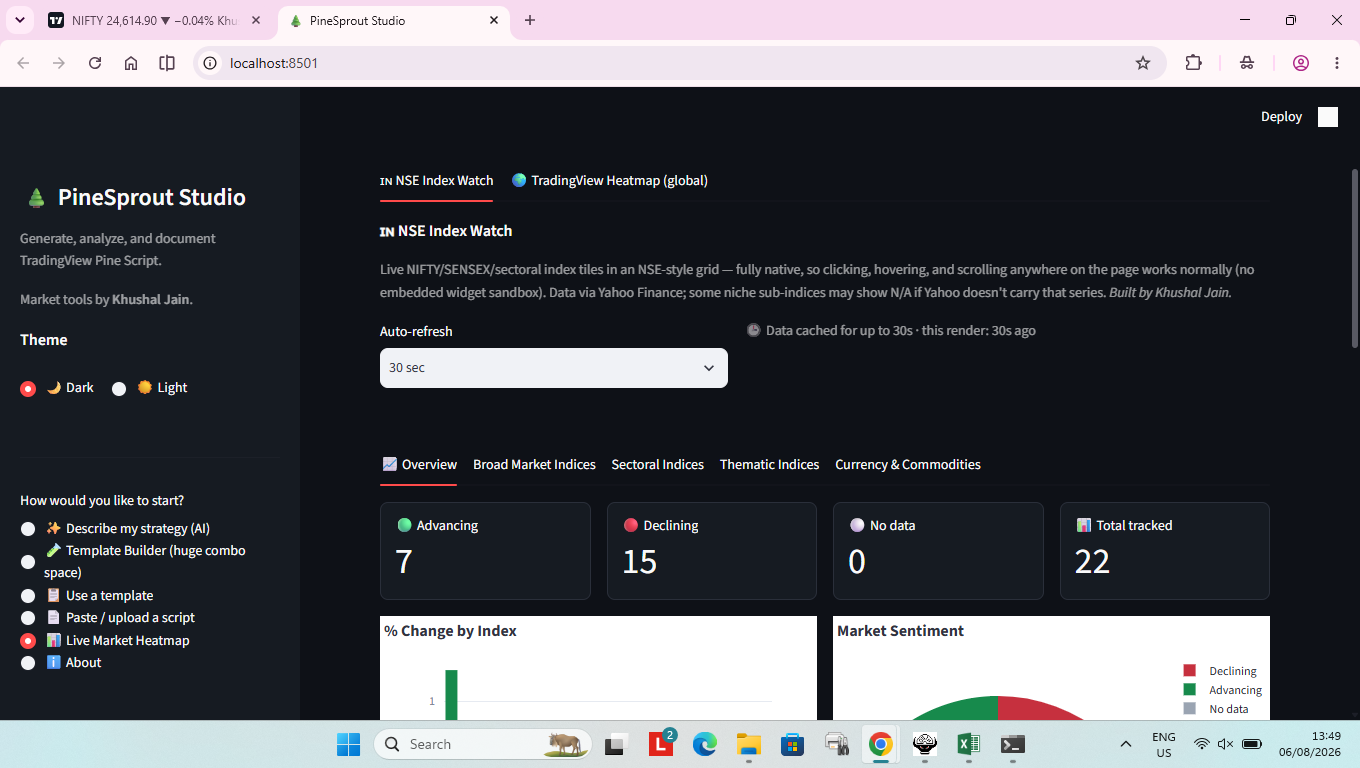Image resolution: width=1360 pixels, height=768 pixels.
Task: Click the Advancing legend color swatch
Action: click(x=1189, y=690)
